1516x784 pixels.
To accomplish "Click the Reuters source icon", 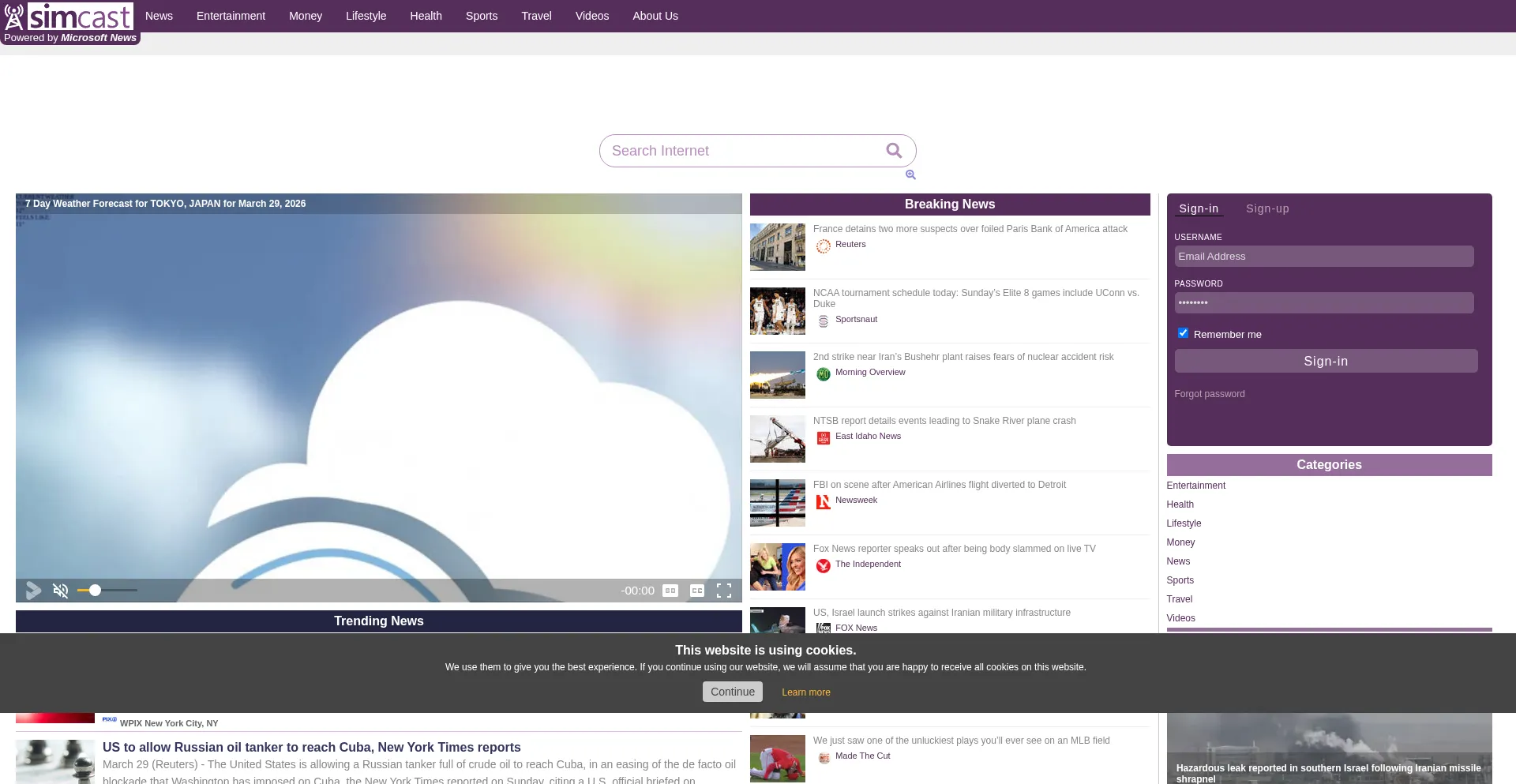I will tap(824, 246).
